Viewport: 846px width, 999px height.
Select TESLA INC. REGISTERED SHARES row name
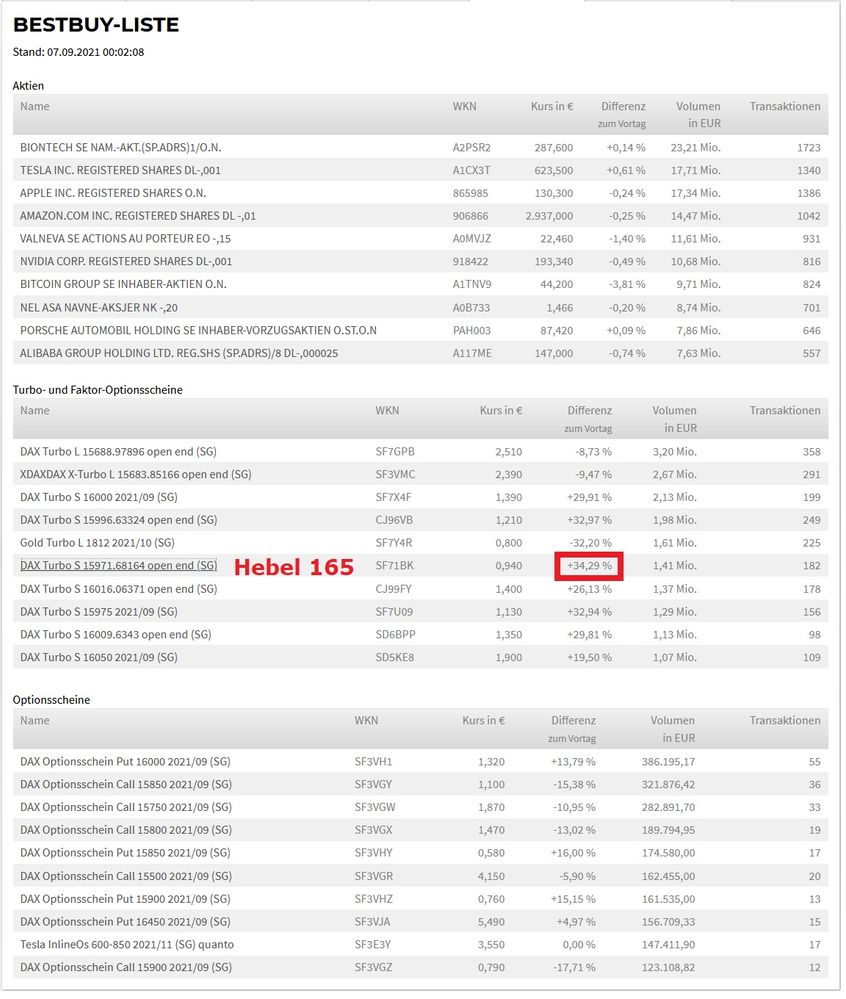(x=120, y=171)
